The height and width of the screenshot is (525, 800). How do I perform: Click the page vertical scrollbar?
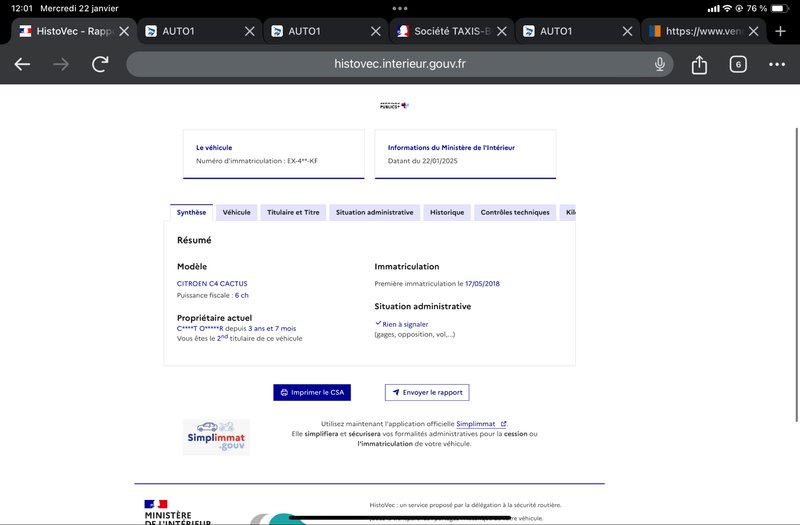pyautogui.click(x=796, y=274)
